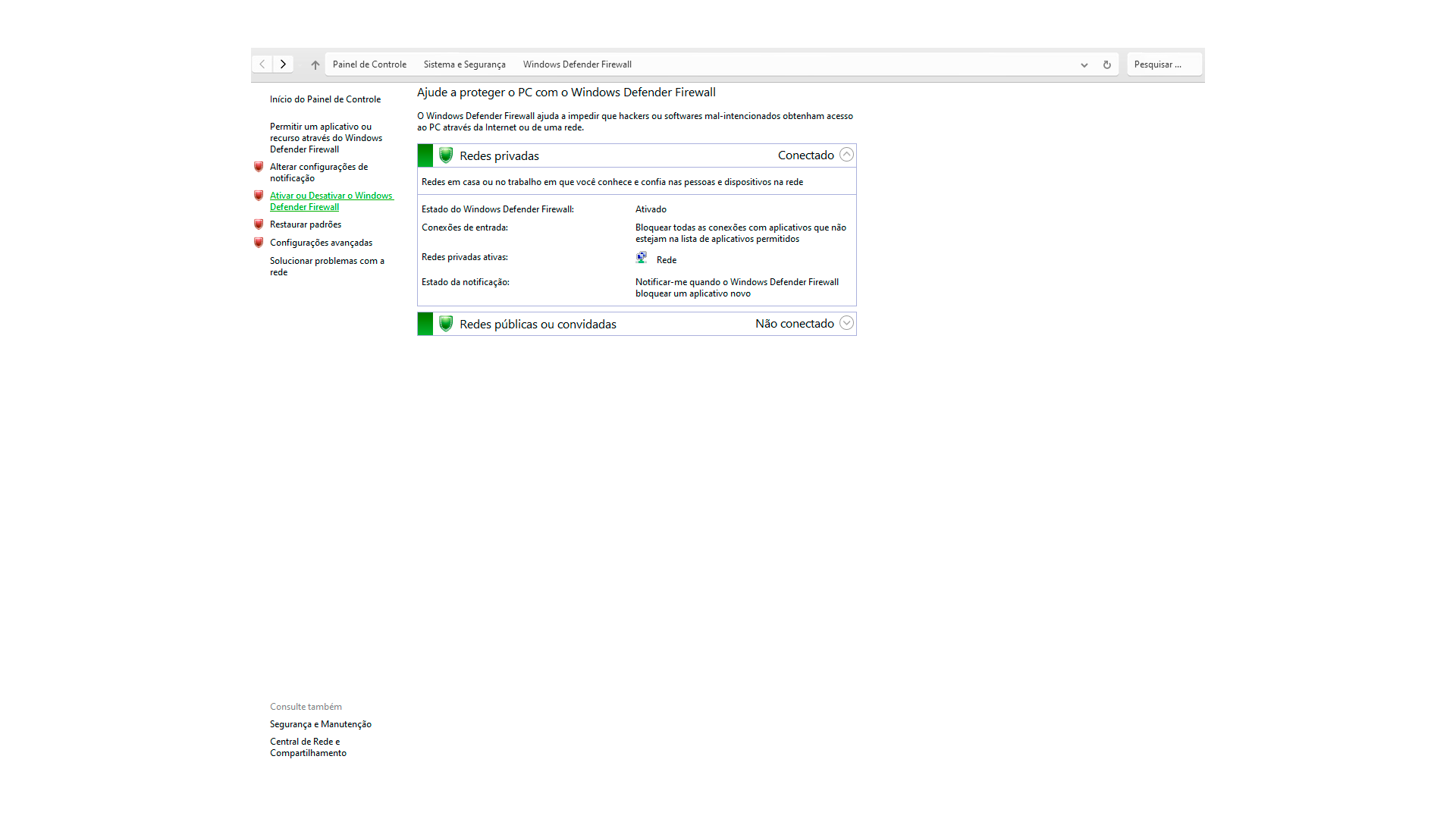
Task: Navigate up one level with up arrow
Action: [x=315, y=64]
